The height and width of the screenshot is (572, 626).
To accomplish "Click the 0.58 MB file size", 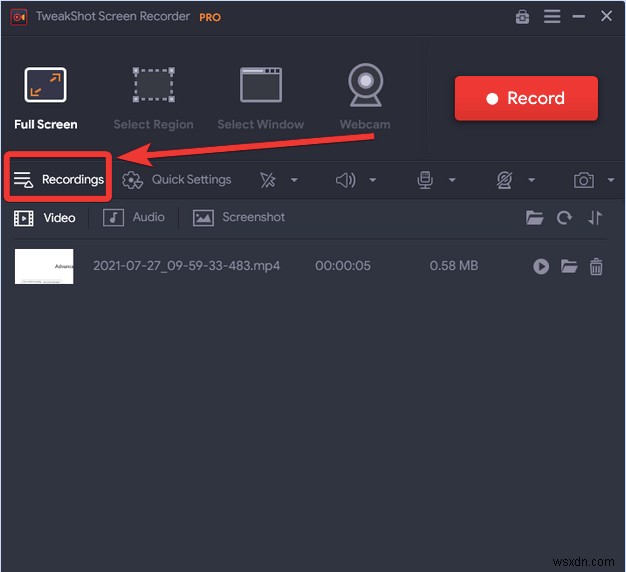I will [x=454, y=266].
